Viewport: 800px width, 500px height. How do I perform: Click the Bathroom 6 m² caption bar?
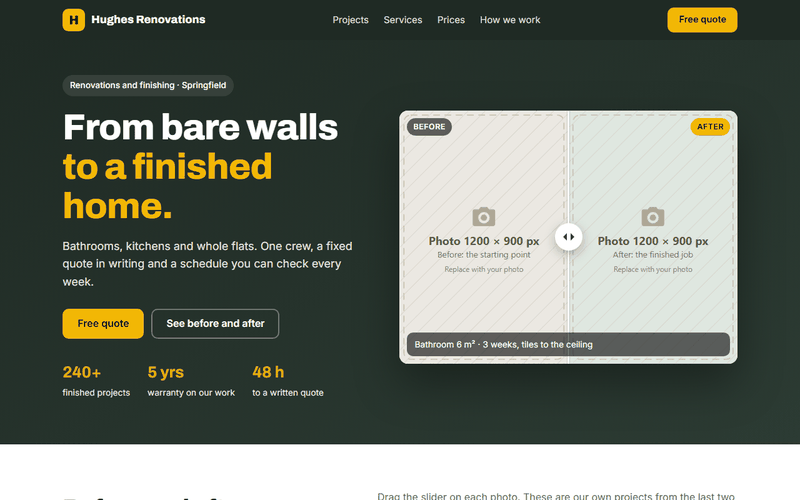pyautogui.click(x=568, y=344)
